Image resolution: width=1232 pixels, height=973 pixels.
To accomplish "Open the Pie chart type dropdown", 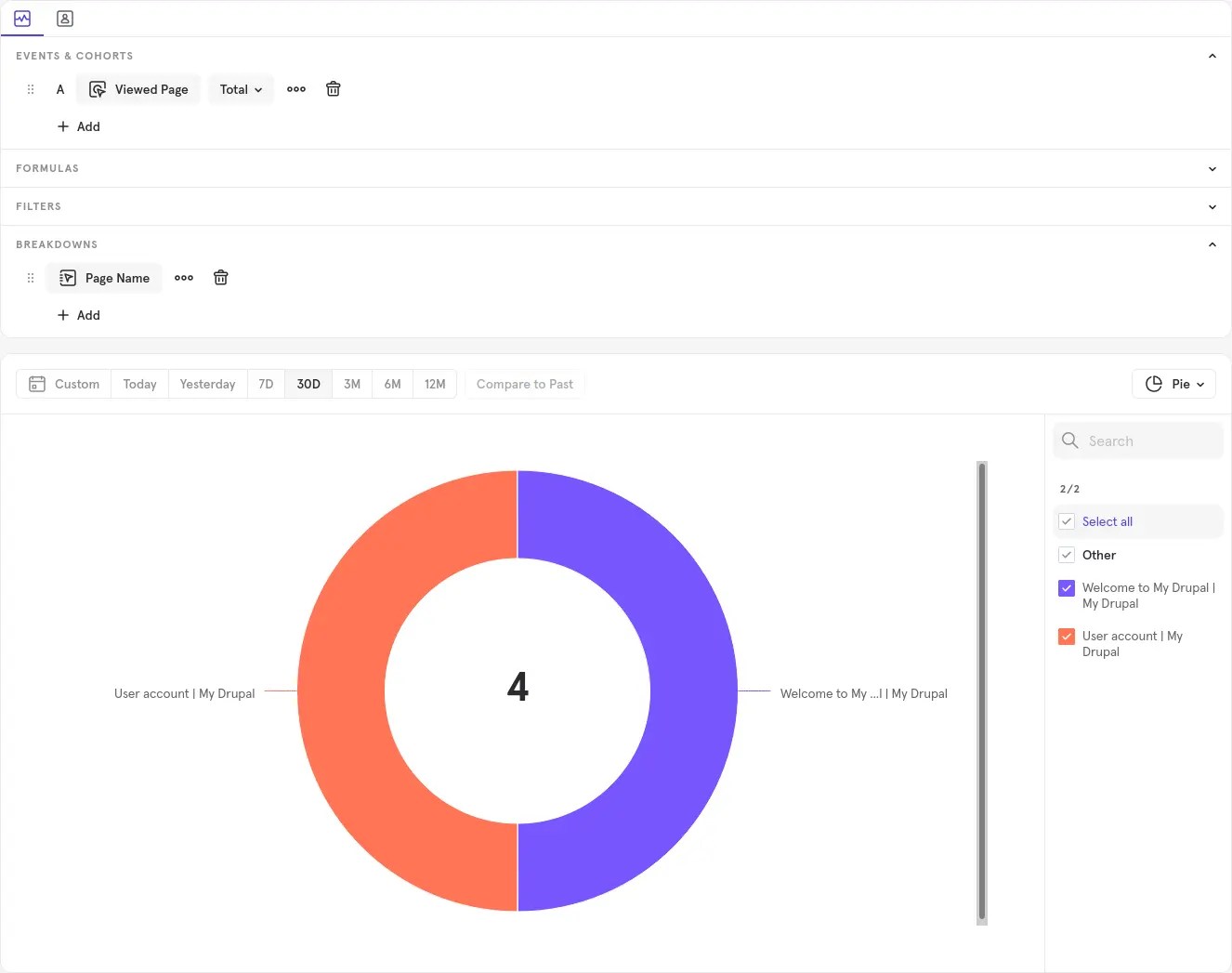I will [1174, 384].
